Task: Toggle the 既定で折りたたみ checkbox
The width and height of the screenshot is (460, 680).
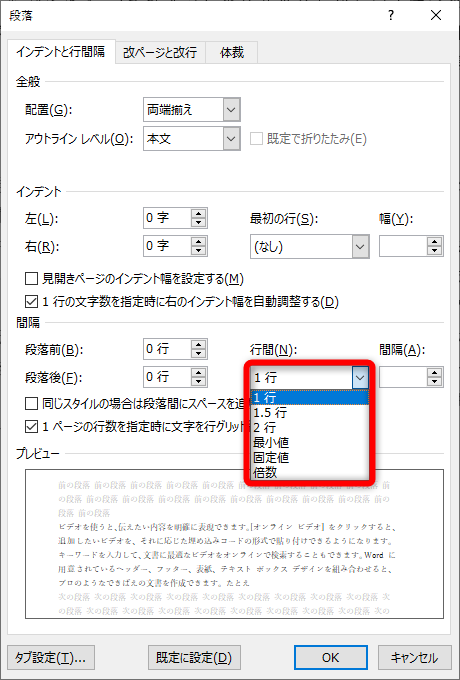Action: pyautogui.click(x=256, y=139)
